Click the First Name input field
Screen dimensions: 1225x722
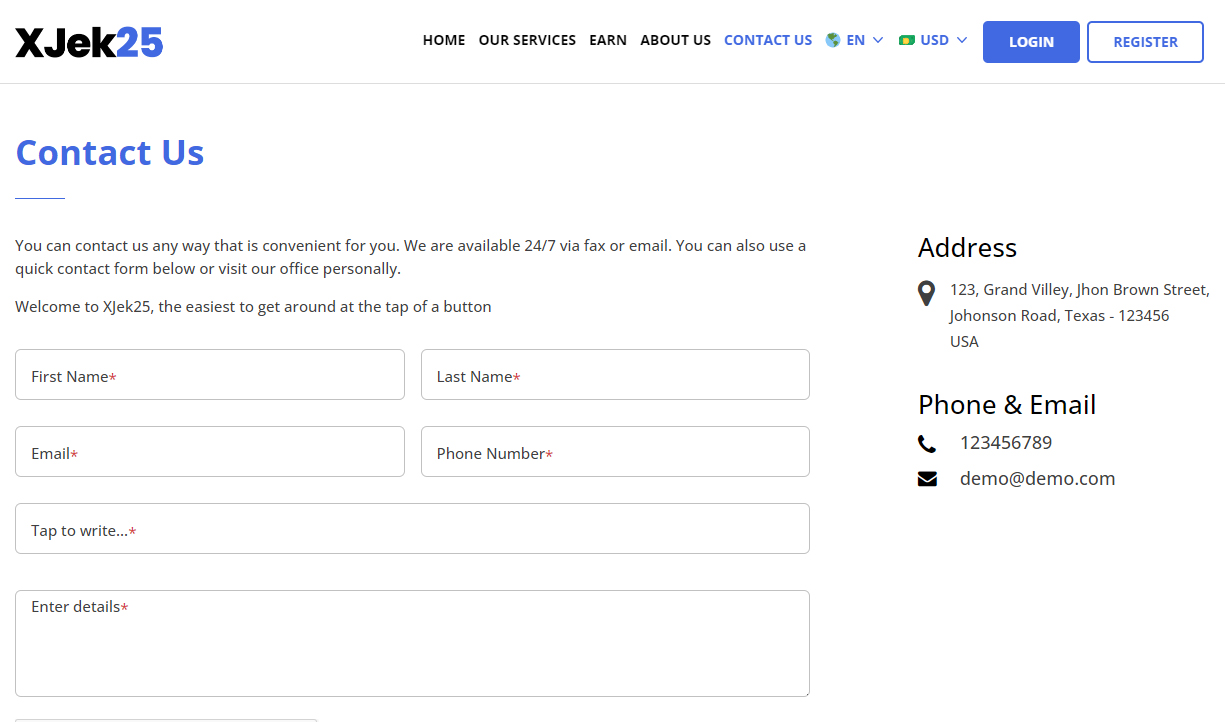tap(210, 374)
